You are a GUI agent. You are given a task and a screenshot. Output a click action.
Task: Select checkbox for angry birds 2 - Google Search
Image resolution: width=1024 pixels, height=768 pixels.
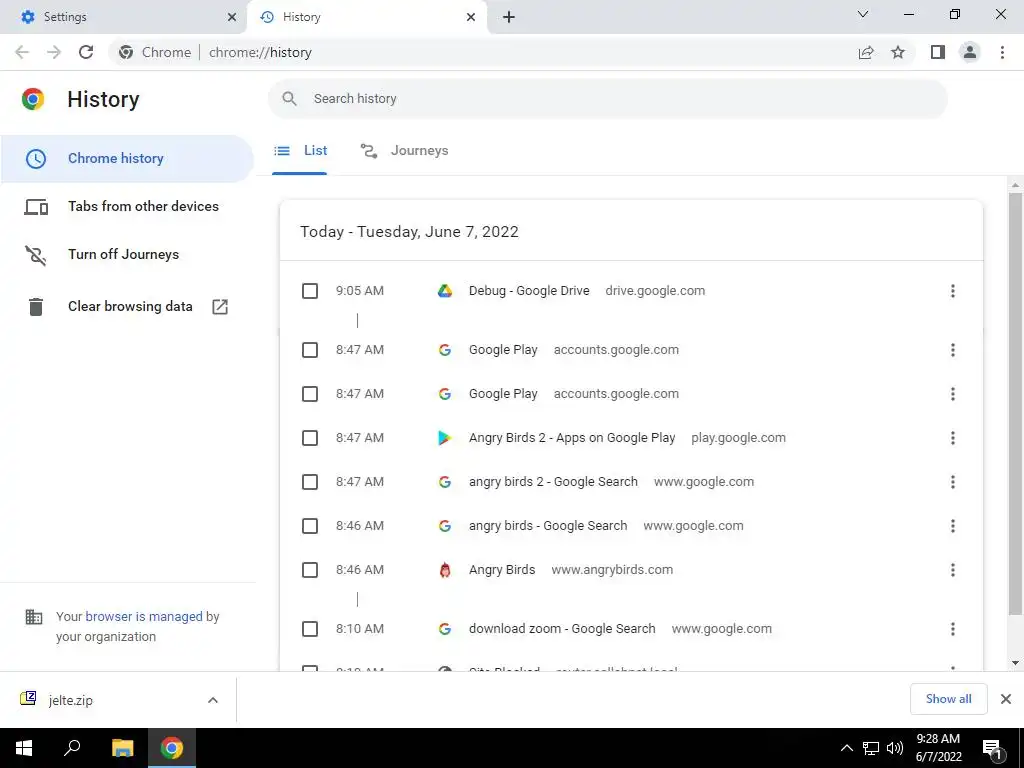point(310,482)
